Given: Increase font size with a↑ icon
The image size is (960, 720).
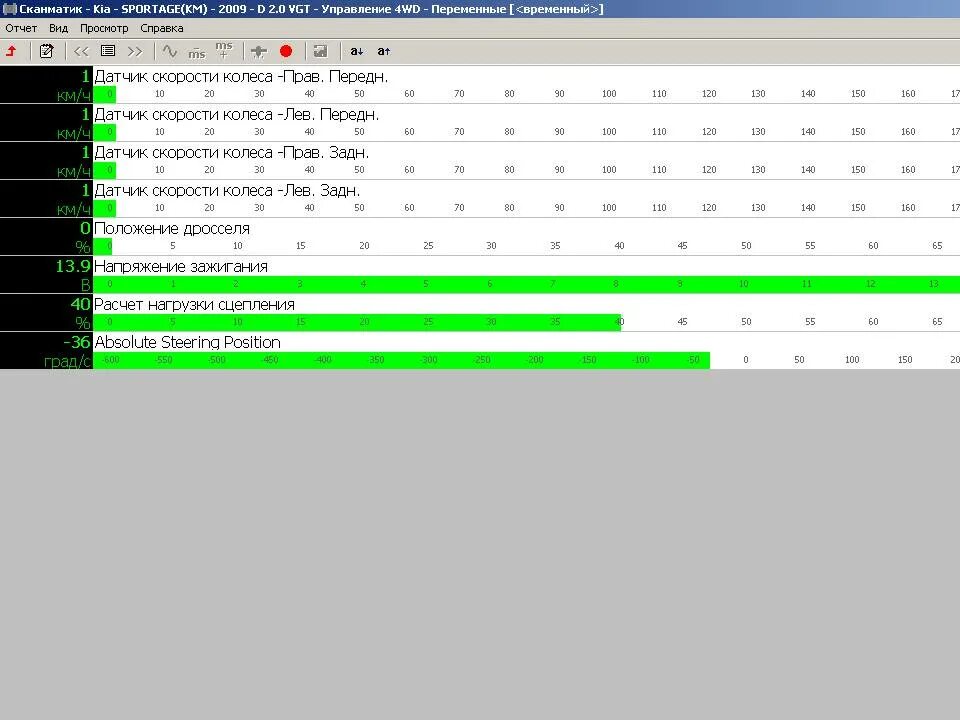Looking at the screenshot, I should (x=383, y=51).
